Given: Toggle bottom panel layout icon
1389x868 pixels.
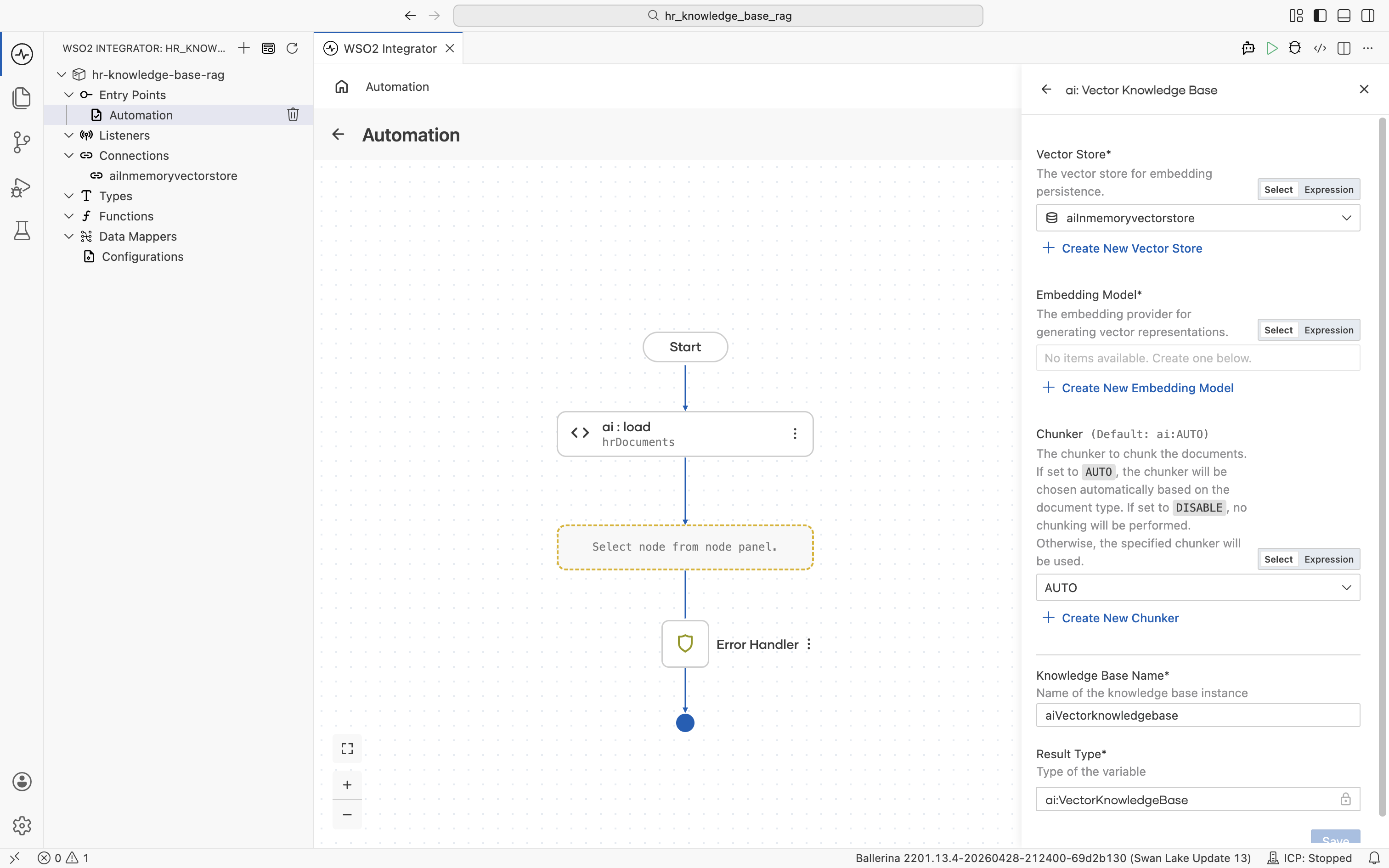Looking at the screenshot, I should (1344, 16).
